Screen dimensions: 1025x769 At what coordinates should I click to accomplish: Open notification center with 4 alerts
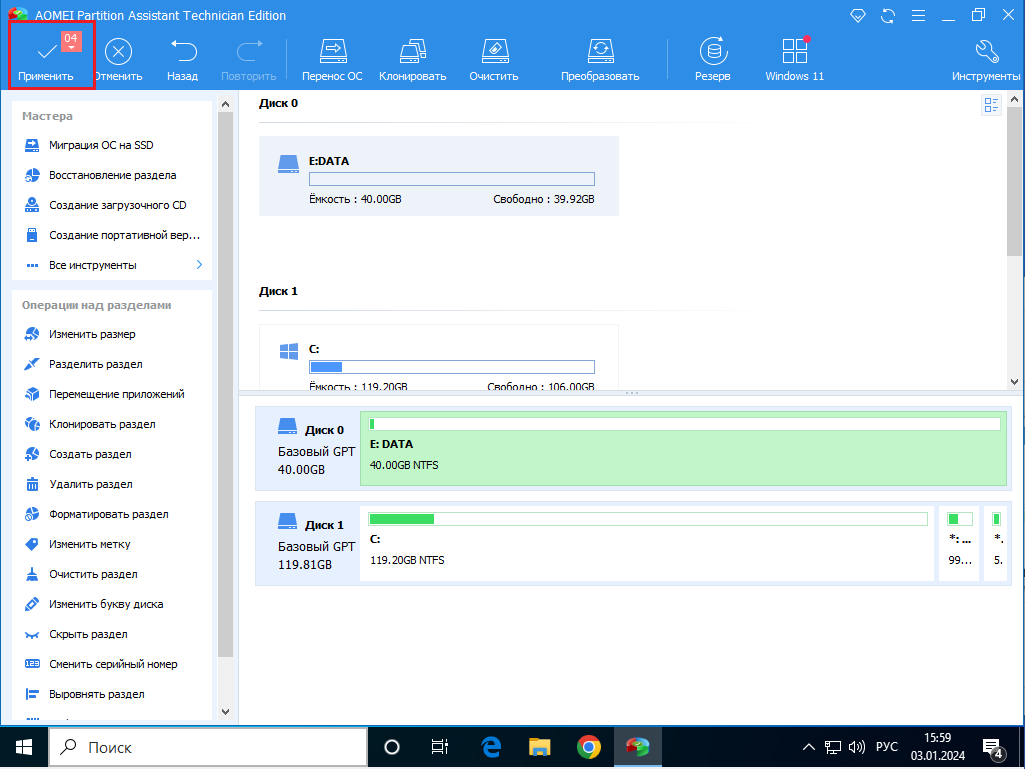(992, 747)
